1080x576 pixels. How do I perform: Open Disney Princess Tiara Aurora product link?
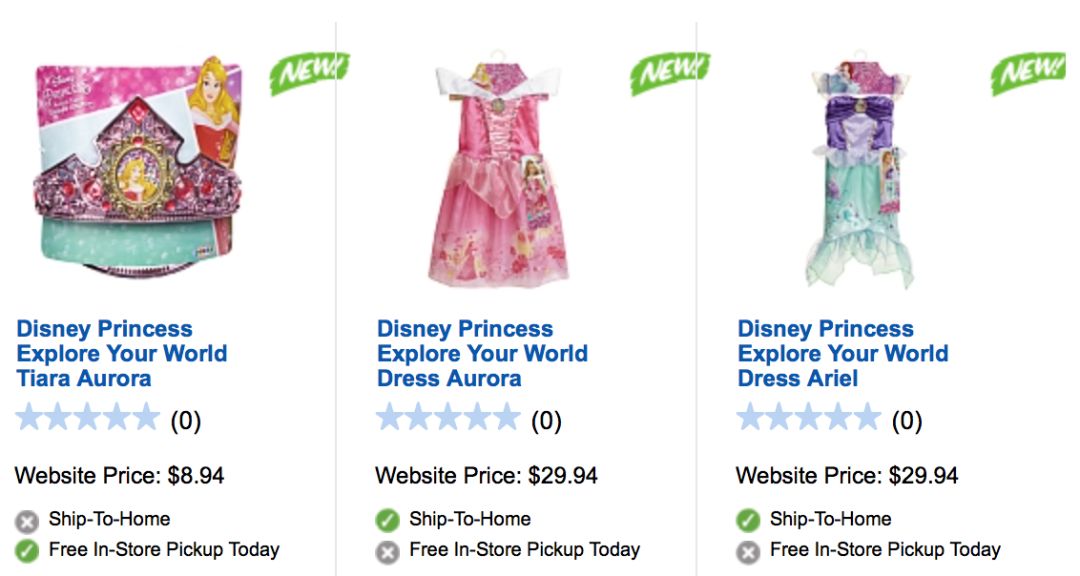pos(121,354)
